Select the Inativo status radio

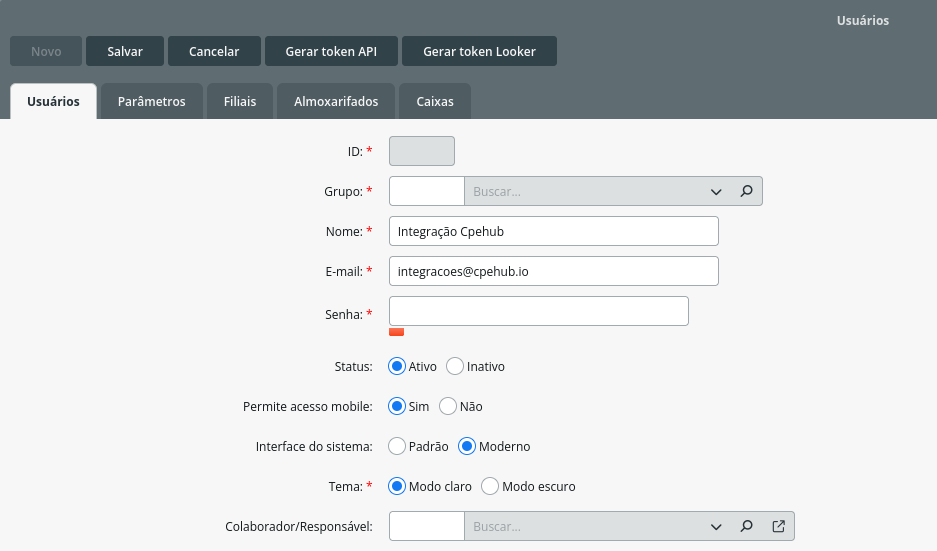(x=455, y=366)
